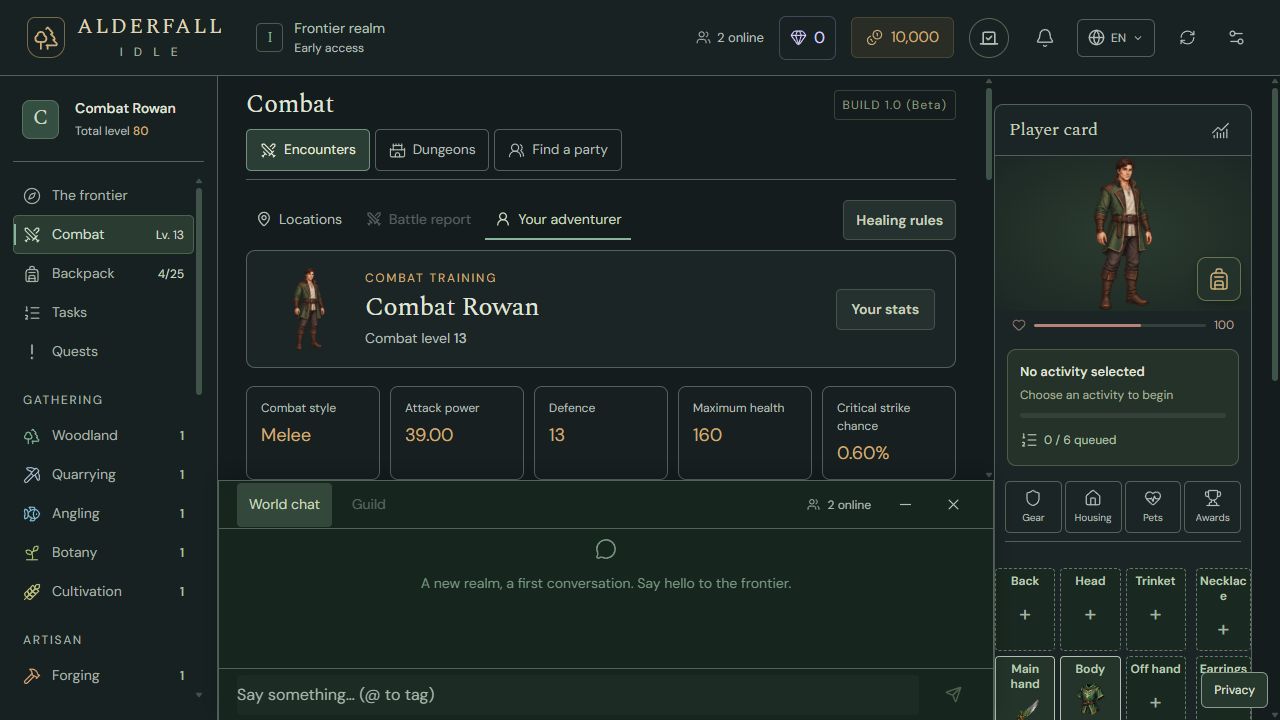Open Backpack in the sidebar
Viewport: 1280px width, 720px height.
[x=104, y=274]
